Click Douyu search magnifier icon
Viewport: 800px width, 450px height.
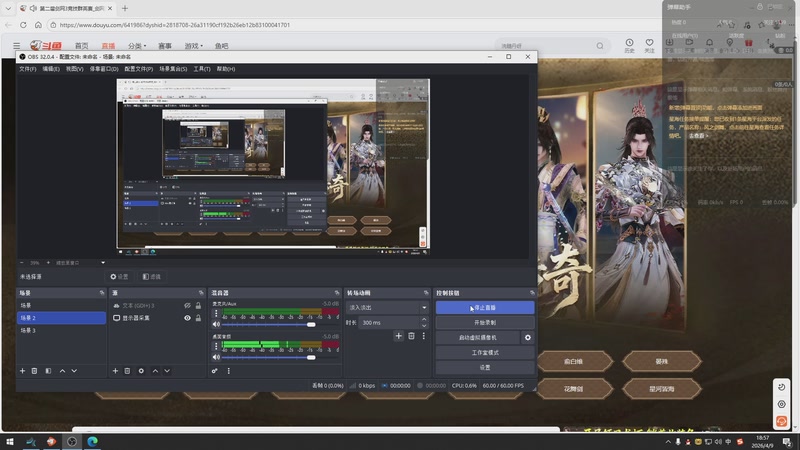[x=600, y=46]
